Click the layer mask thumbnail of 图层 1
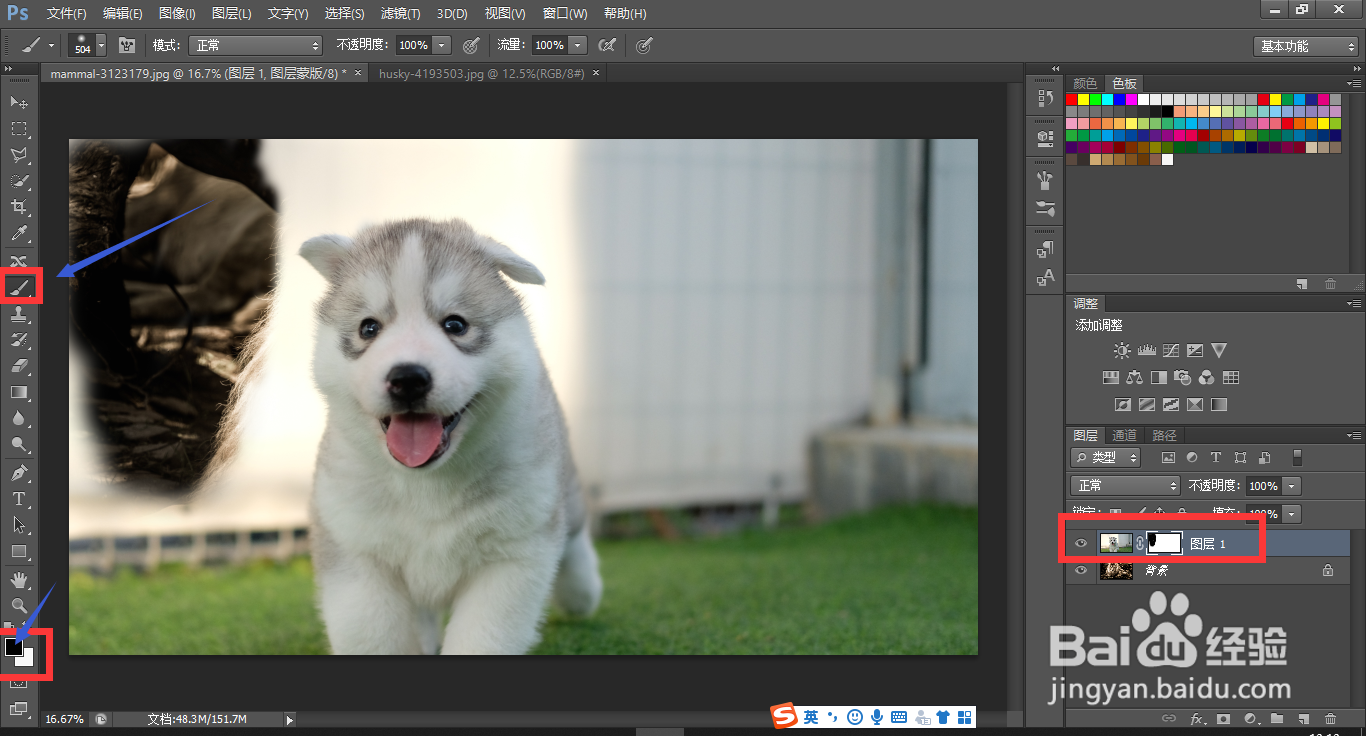 click(1163, 543)
